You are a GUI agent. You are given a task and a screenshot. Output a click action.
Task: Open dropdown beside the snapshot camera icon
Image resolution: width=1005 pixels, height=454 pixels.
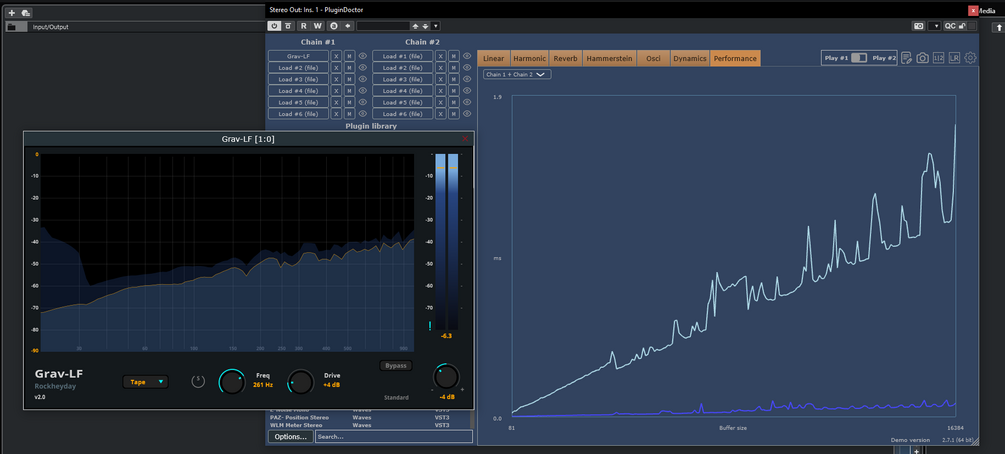tap(934, 26)
